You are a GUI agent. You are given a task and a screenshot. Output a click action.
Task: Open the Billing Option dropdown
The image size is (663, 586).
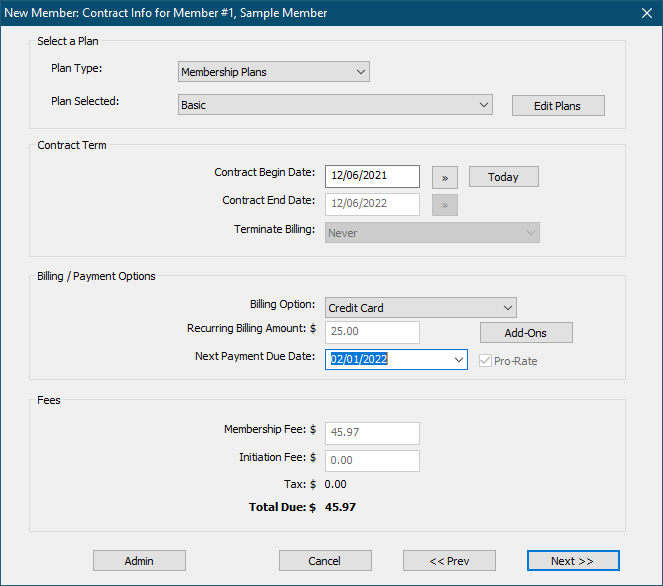click(420, 308)
